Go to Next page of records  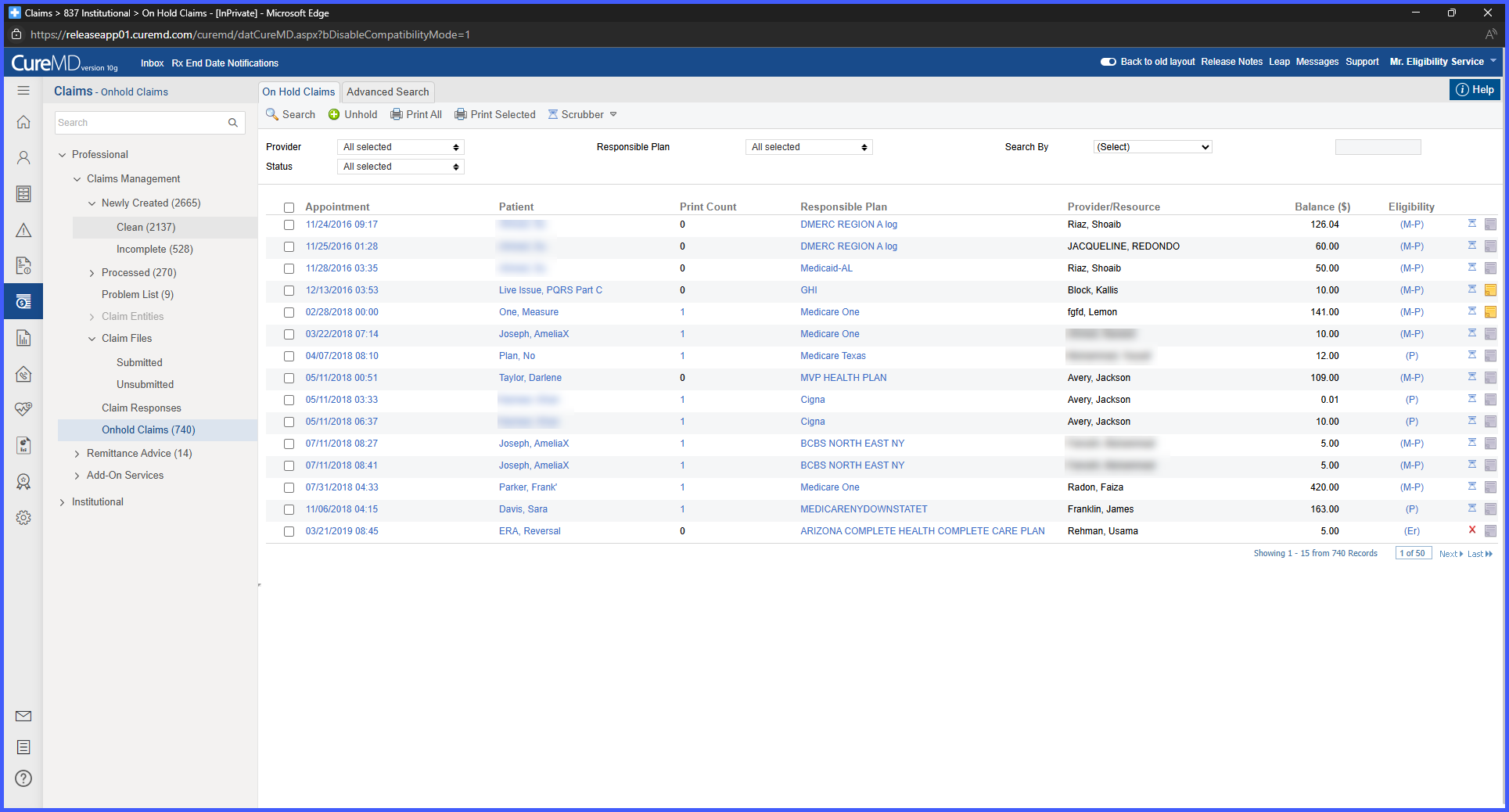point(1450,554)
